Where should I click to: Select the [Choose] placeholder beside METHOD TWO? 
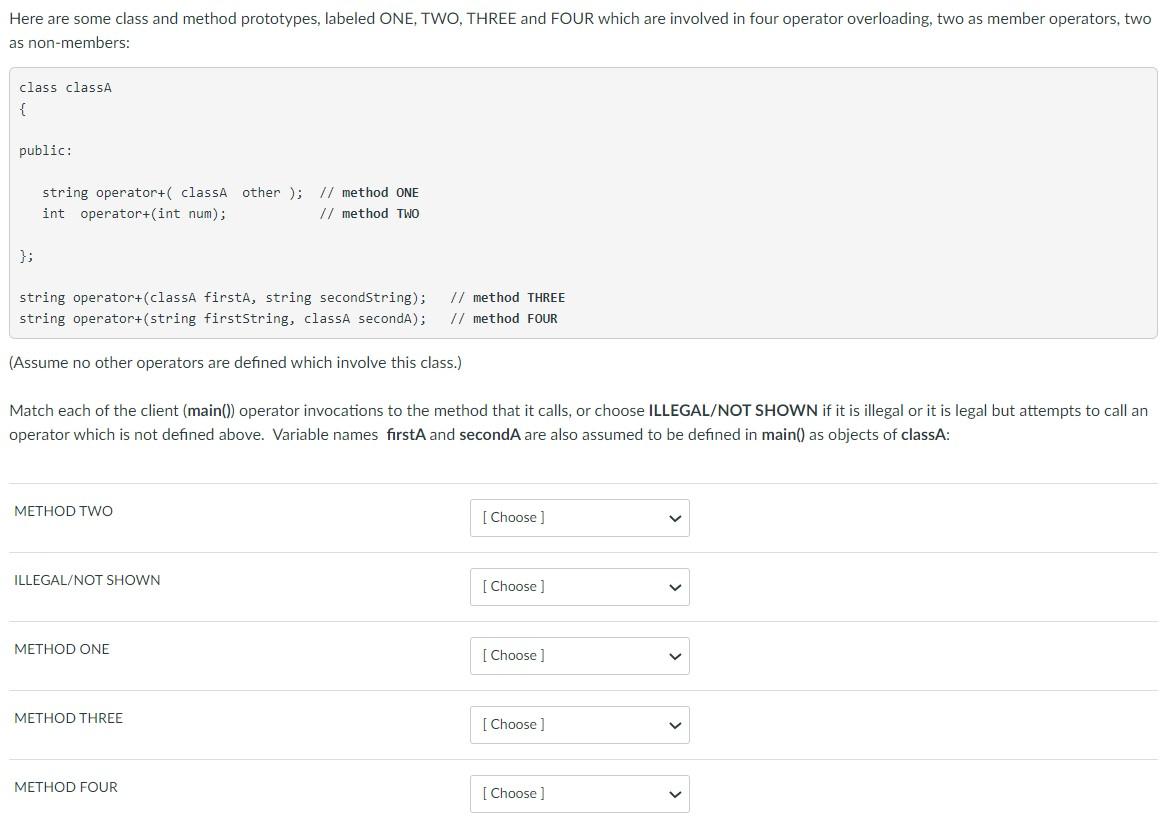click(513, 517)
